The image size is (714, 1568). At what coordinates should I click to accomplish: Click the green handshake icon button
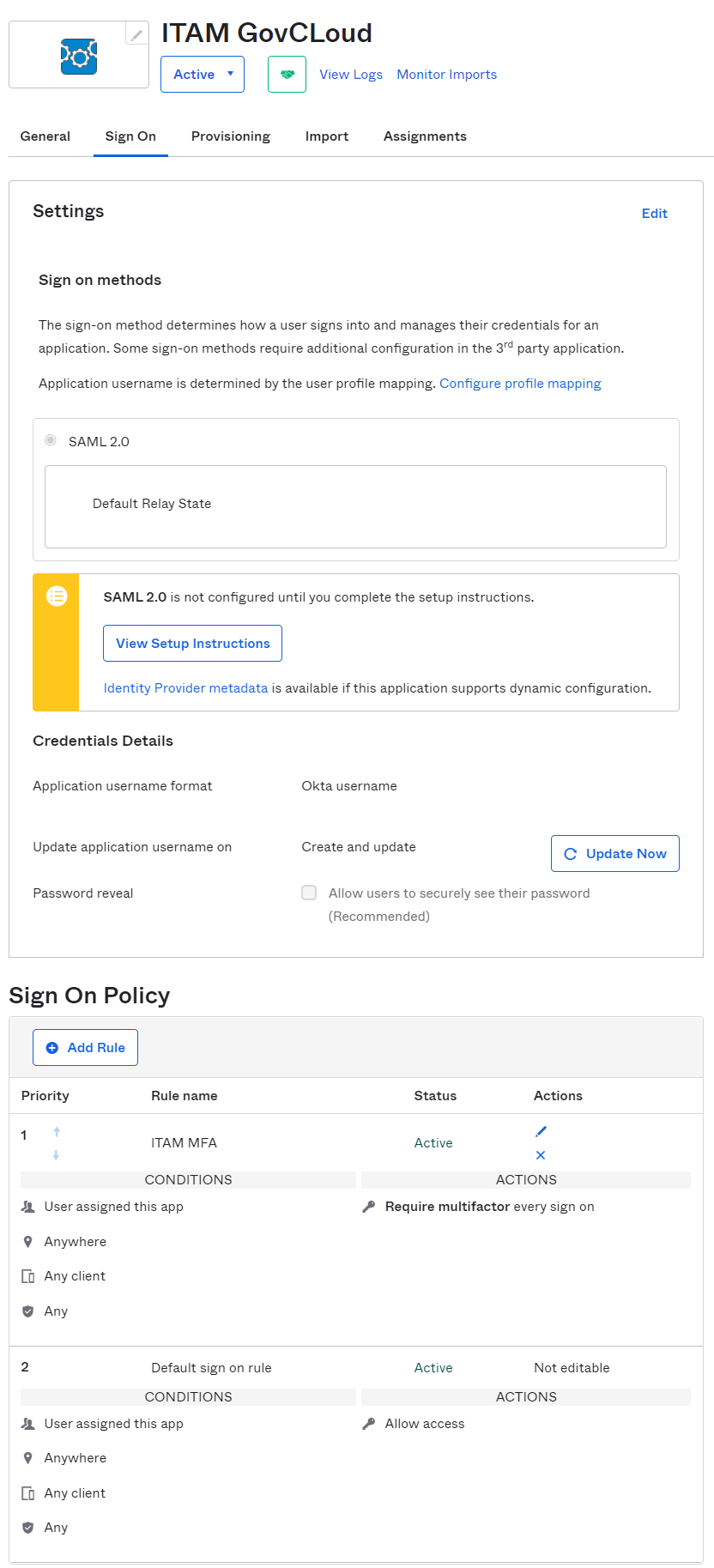point(287,75)
